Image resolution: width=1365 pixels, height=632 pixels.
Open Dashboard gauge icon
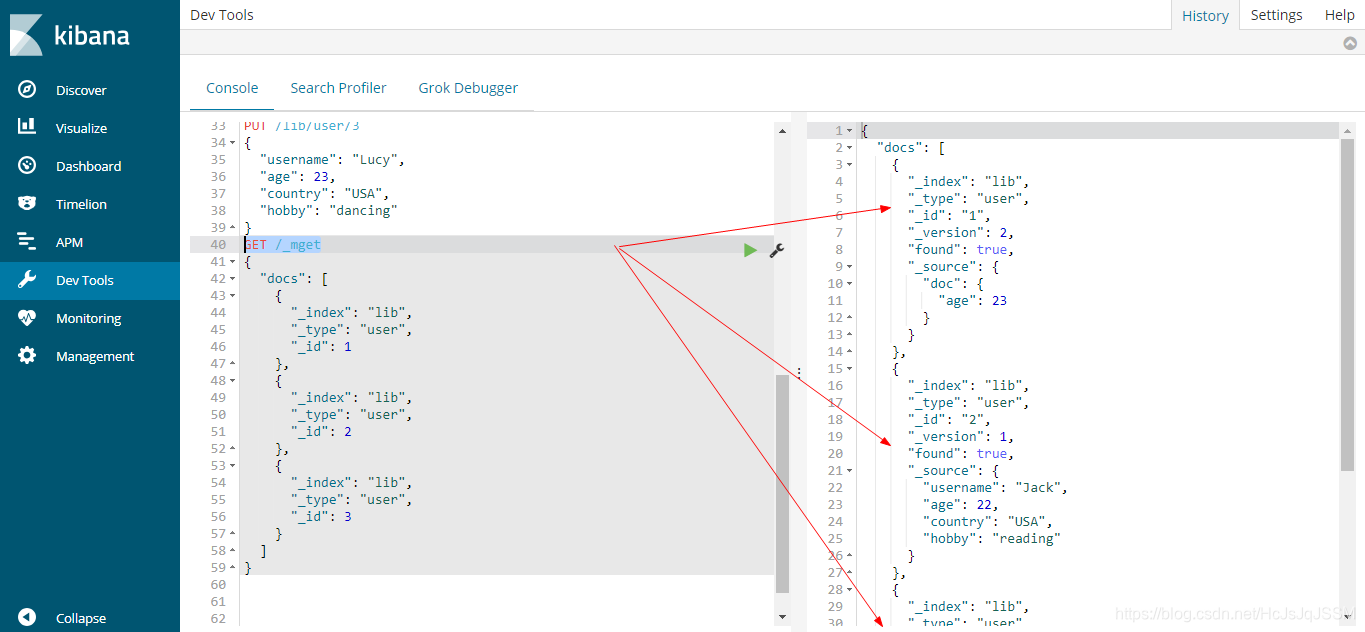[27, 165]
